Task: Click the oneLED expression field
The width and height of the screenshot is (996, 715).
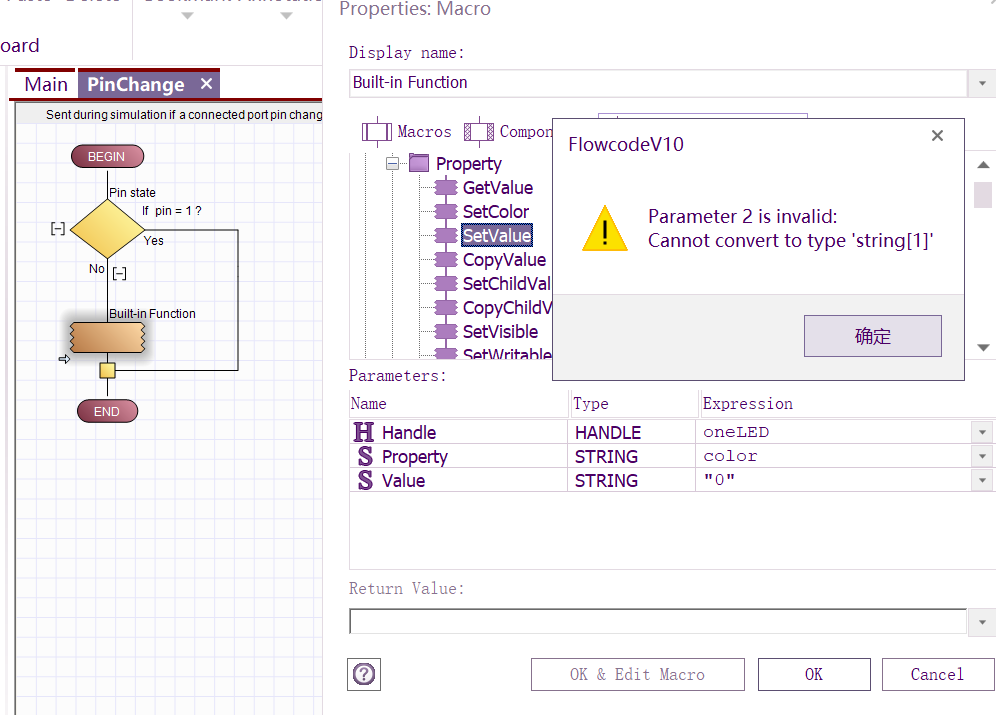Action: click(833, 432)
